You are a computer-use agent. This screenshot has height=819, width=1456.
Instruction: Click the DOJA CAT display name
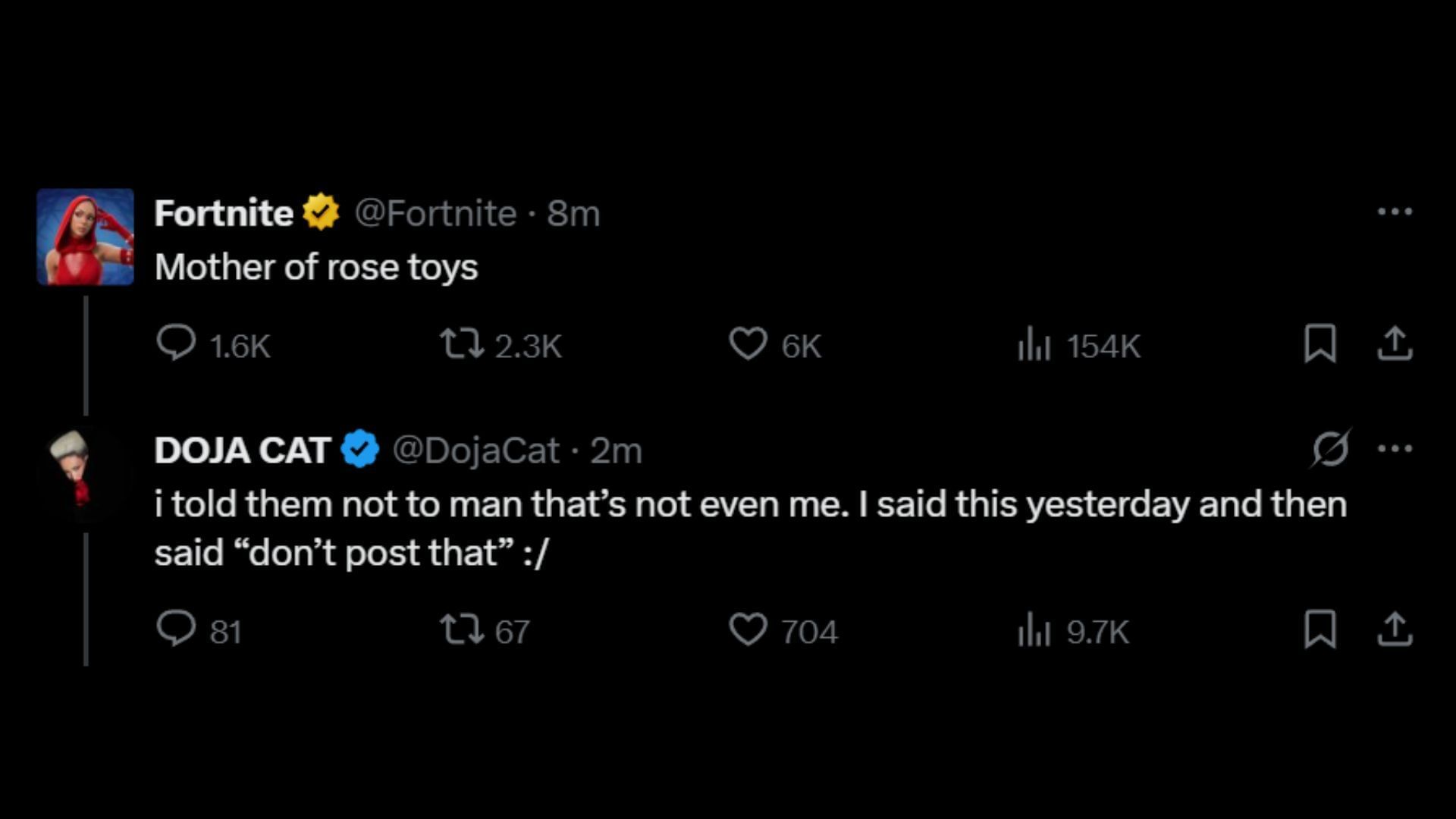pyautogui.click(x=243, y=450)
